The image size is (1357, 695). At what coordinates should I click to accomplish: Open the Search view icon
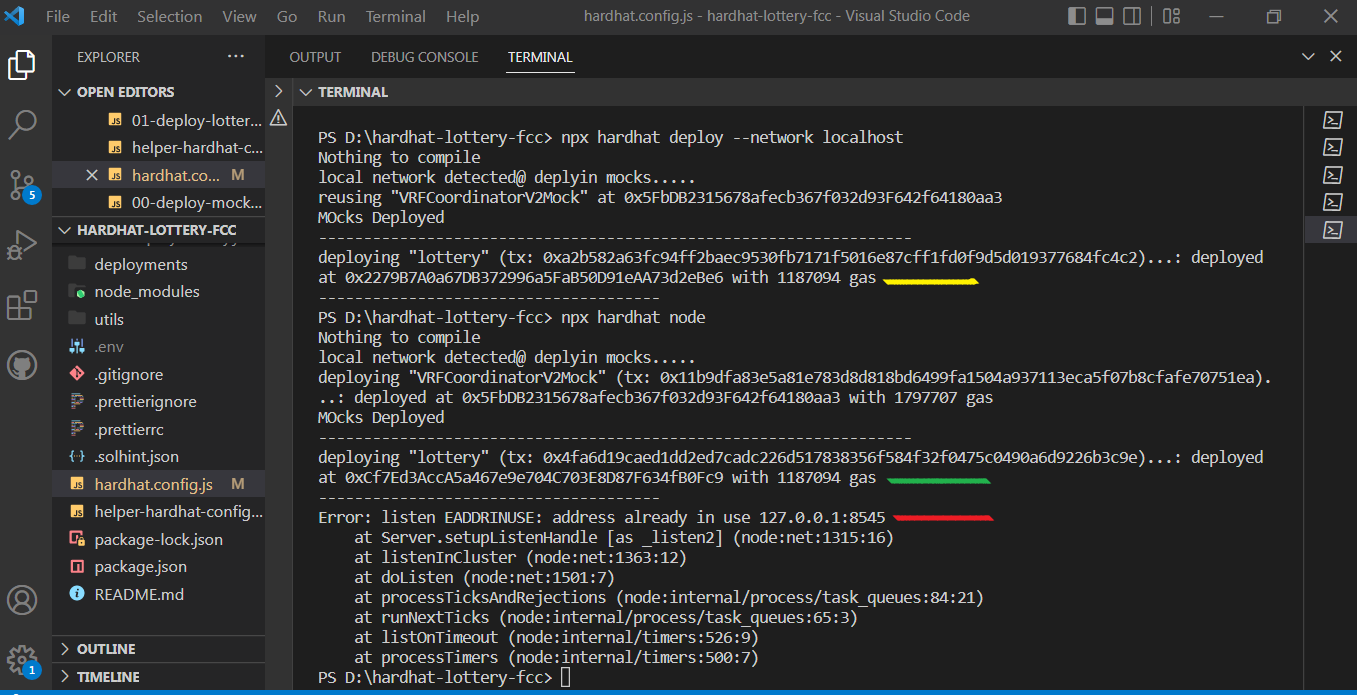pos(22,125)
